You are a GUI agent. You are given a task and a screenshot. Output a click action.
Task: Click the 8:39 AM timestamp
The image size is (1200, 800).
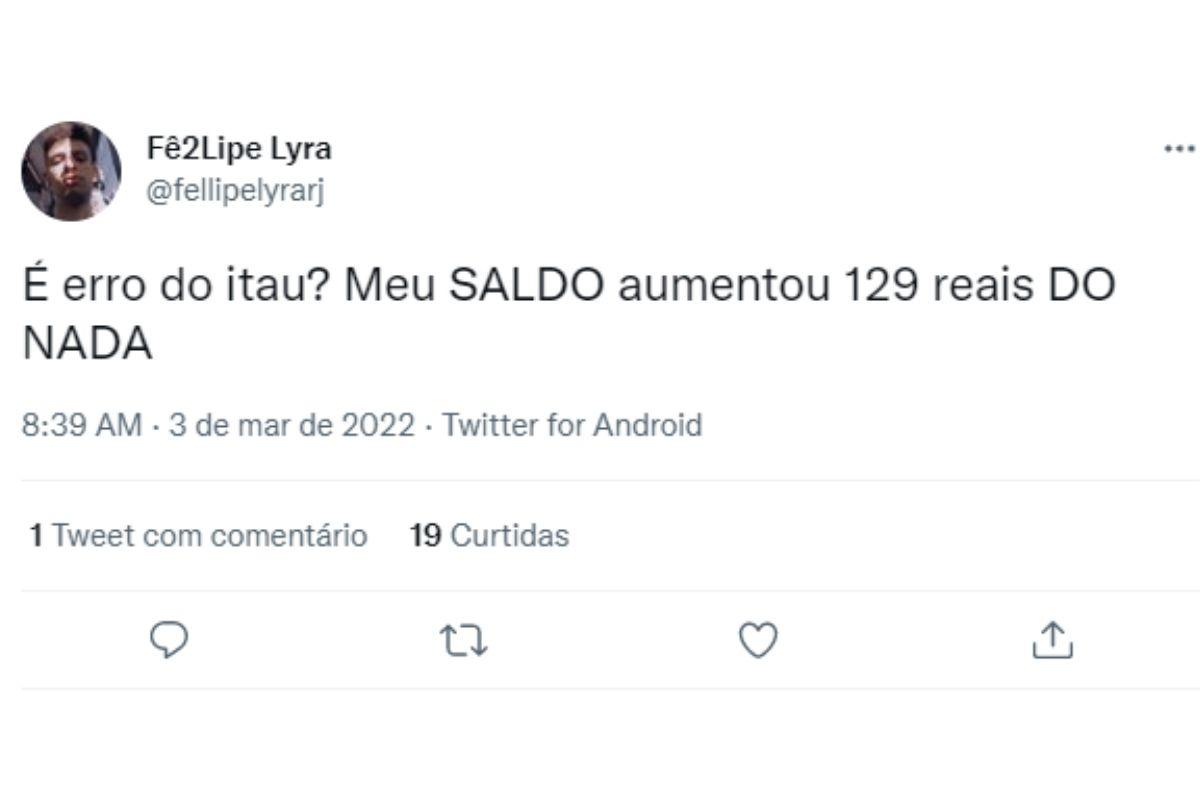[x=82, y=425]
